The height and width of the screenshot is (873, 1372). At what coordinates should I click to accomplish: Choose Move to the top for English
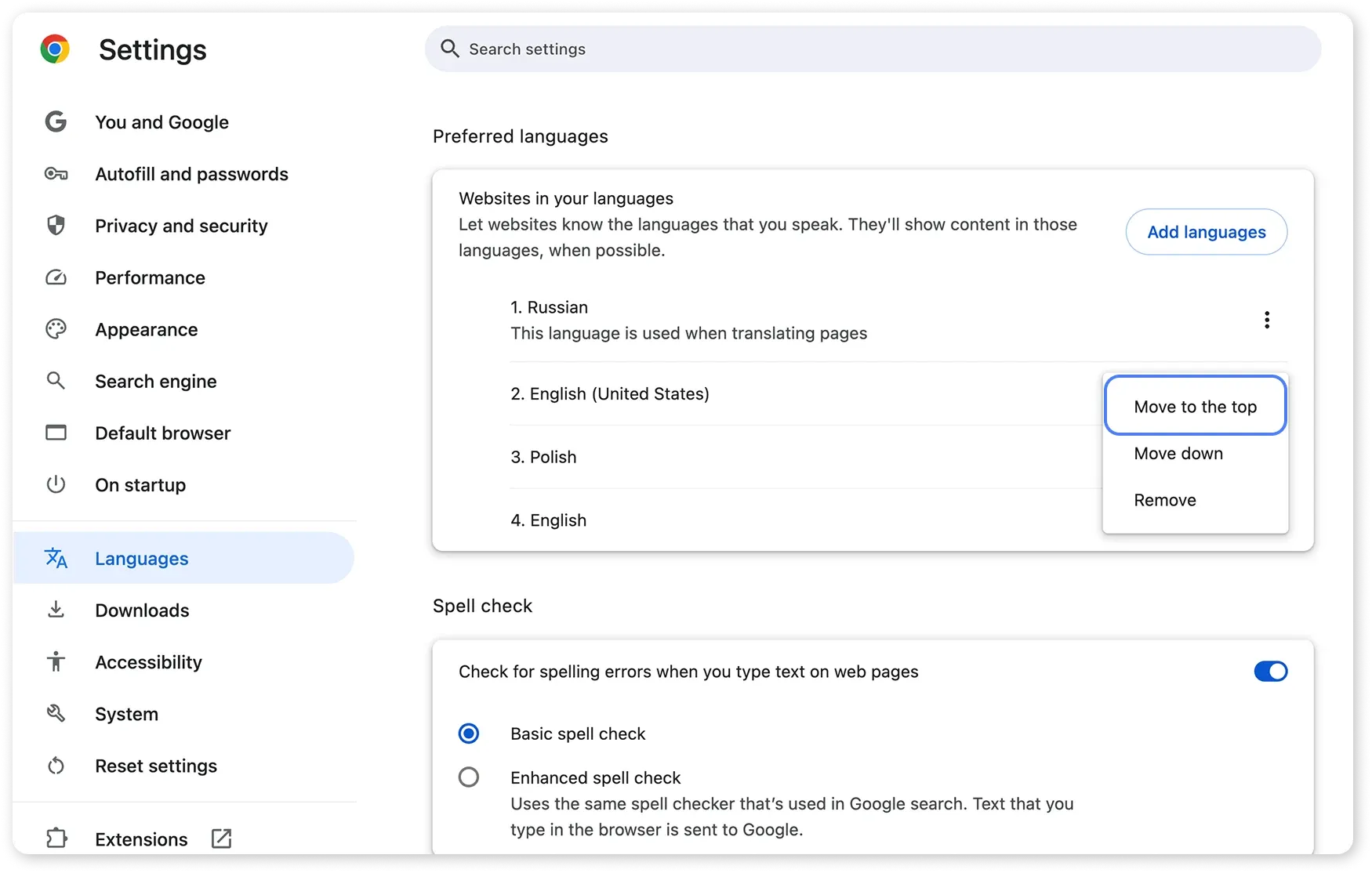pos(1194,407)
